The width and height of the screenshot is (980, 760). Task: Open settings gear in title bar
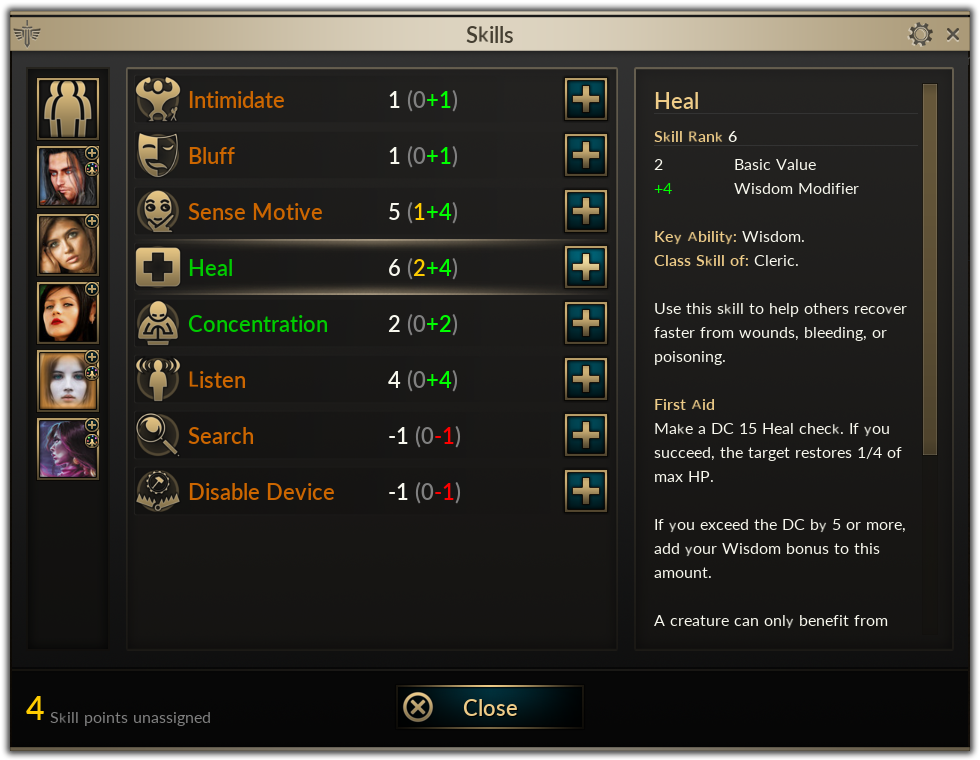pyautogui.click(x=920, y=34)
